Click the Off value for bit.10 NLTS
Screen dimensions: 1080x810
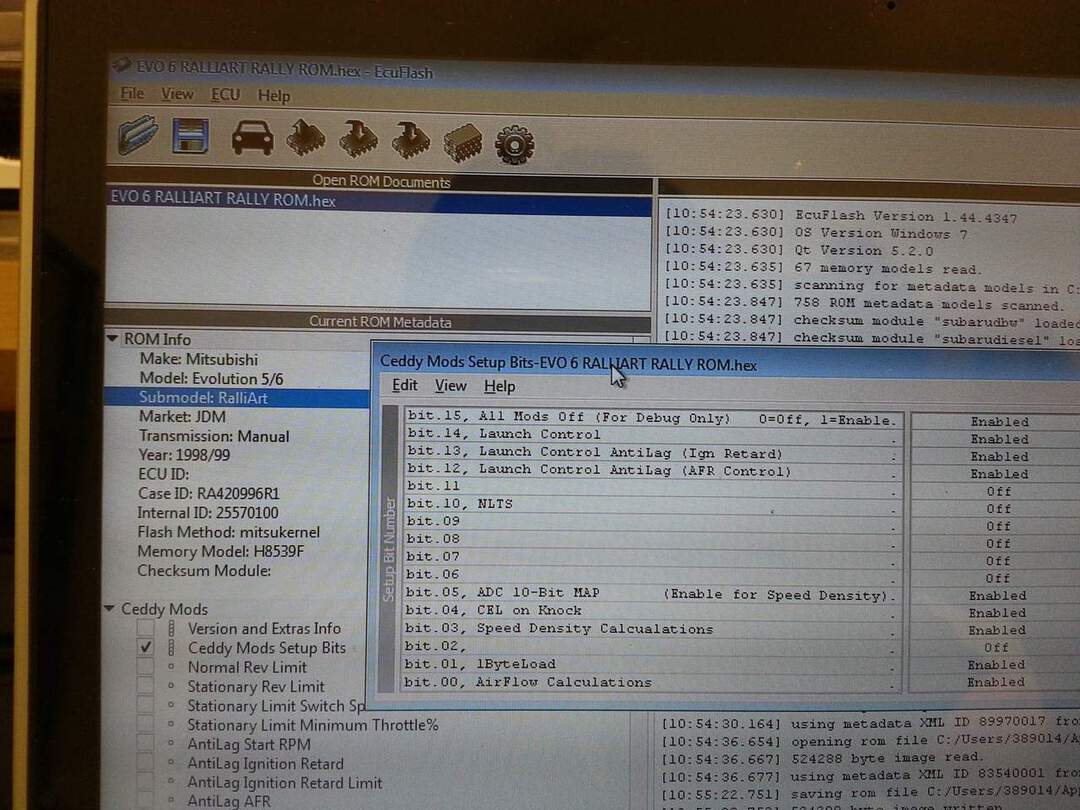pyautogui.click(x=997, y=509)
